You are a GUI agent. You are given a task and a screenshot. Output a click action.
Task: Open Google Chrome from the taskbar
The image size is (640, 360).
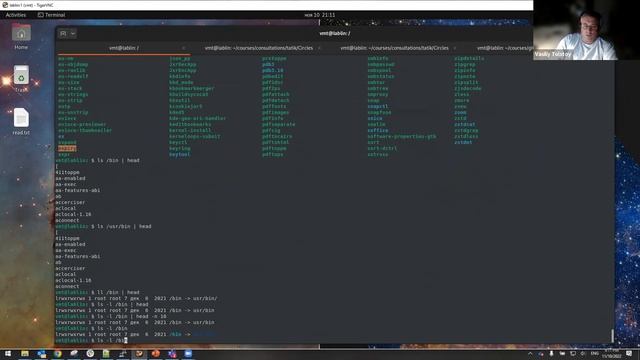click(x=58, y=353)
